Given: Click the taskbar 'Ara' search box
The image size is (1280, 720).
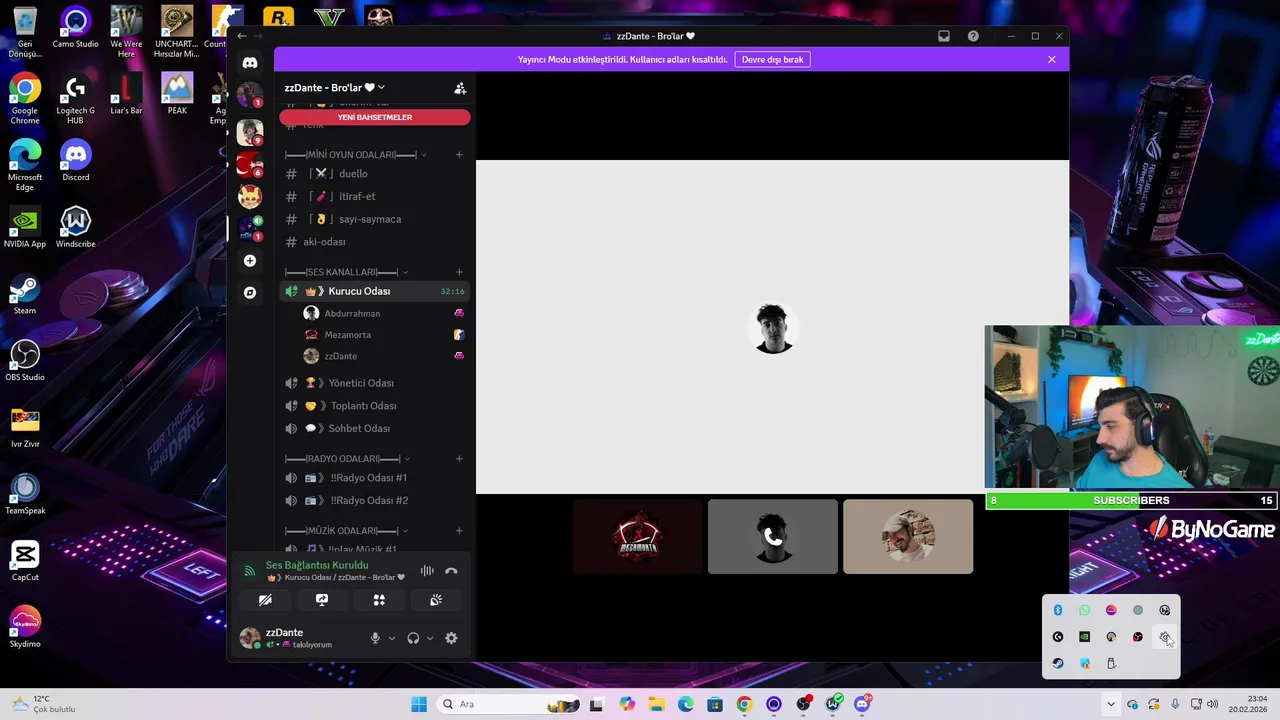Looking at the screenshot, I should point(509,704).
